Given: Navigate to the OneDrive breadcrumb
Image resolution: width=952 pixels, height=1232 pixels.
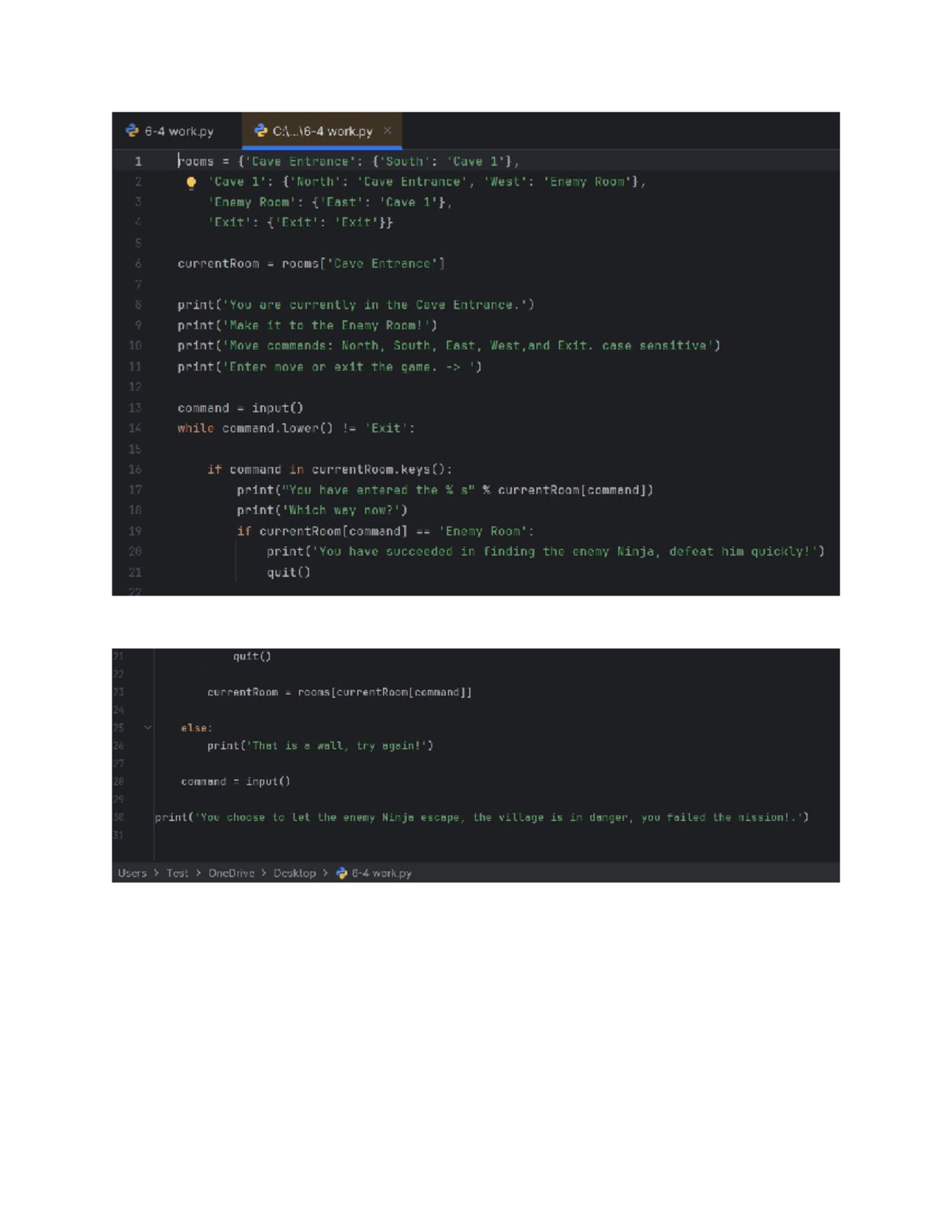Looking at the screenshot, I should click(231, 873).
